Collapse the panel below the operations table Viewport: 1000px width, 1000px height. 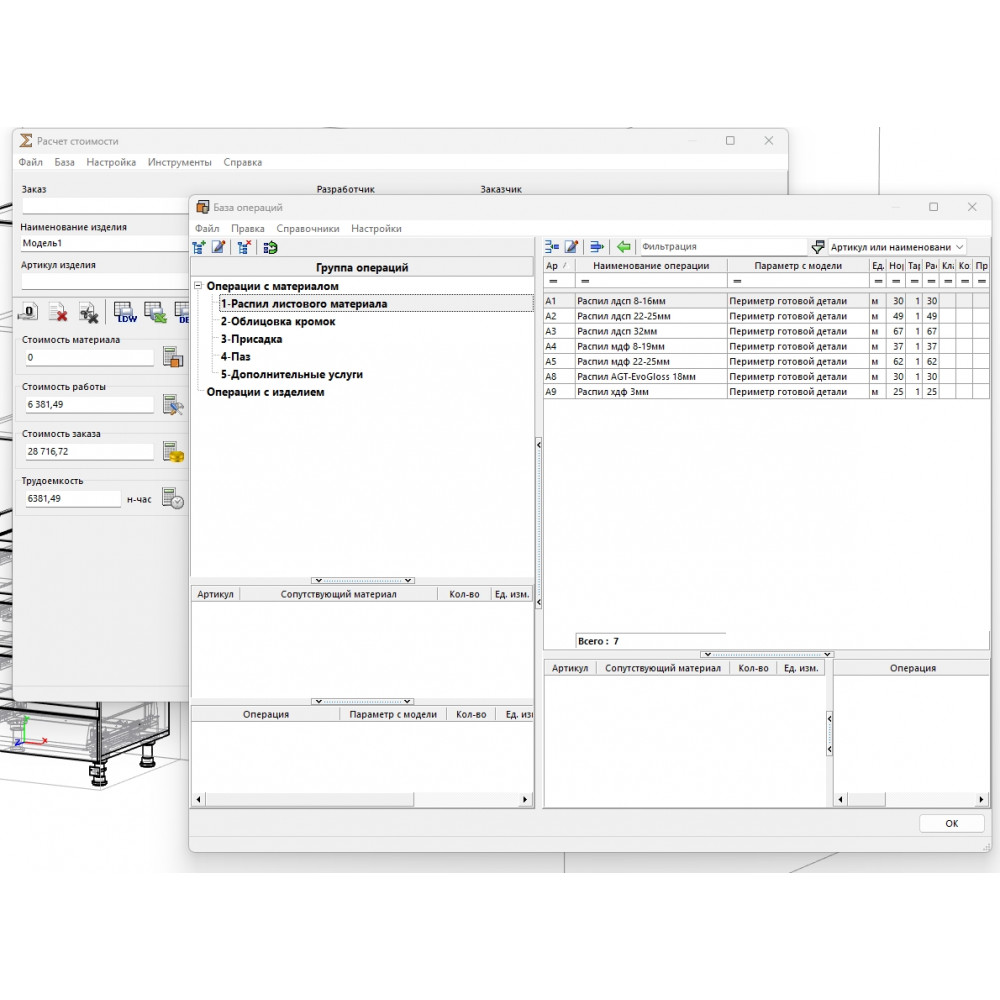(x=767, y=654)
